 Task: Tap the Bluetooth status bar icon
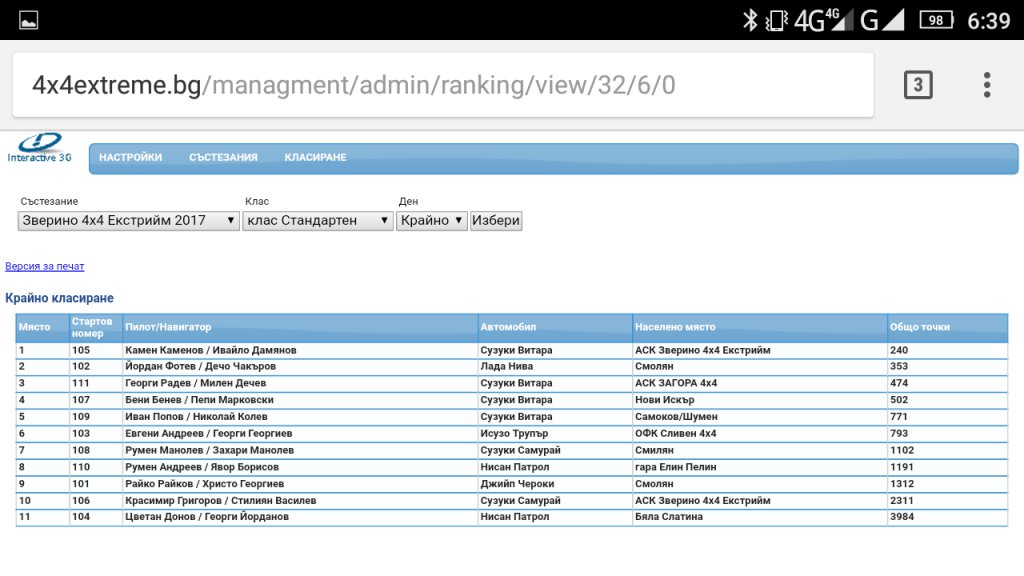750,20
